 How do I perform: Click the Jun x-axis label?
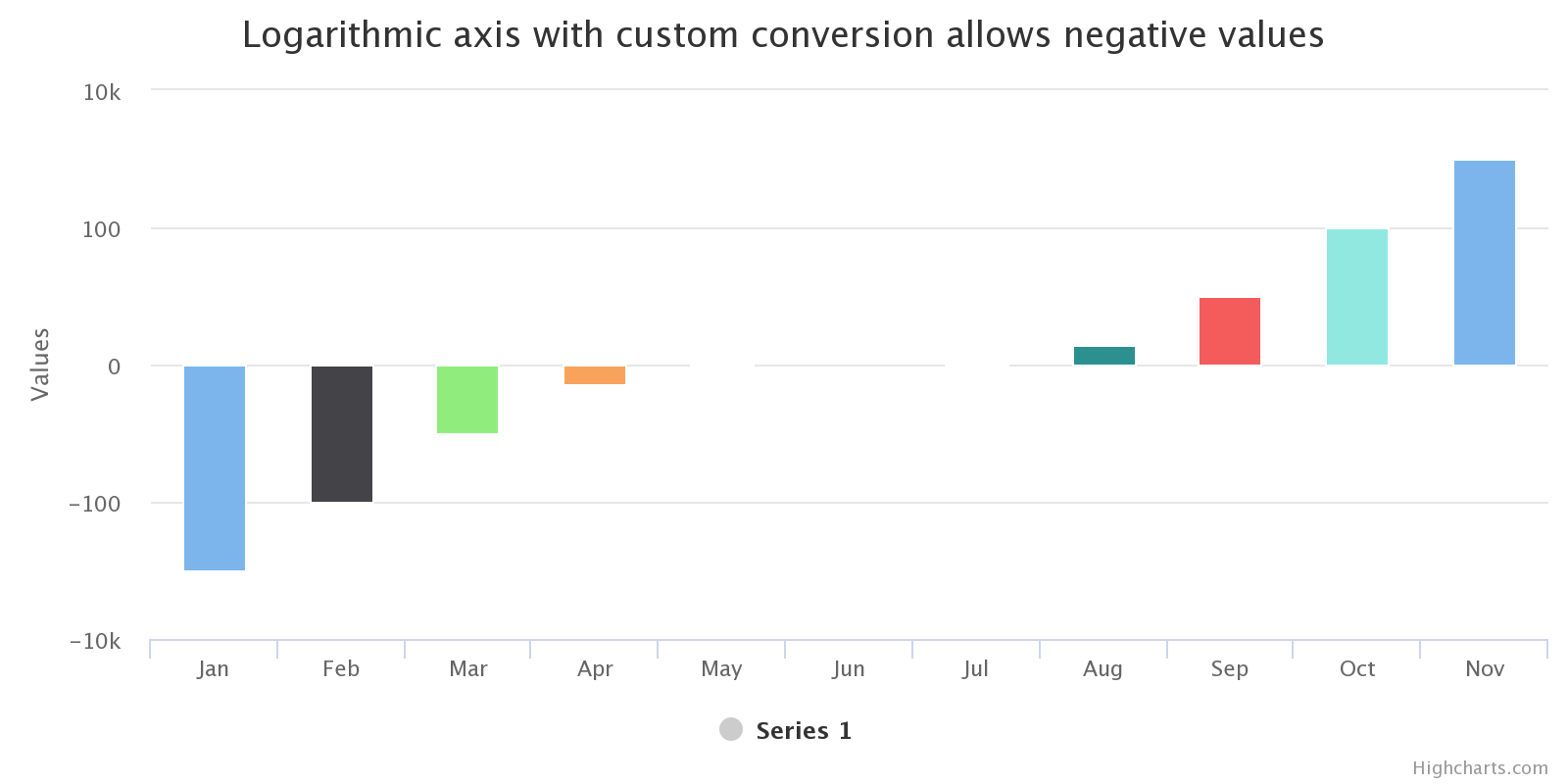[x=849, y=669]
